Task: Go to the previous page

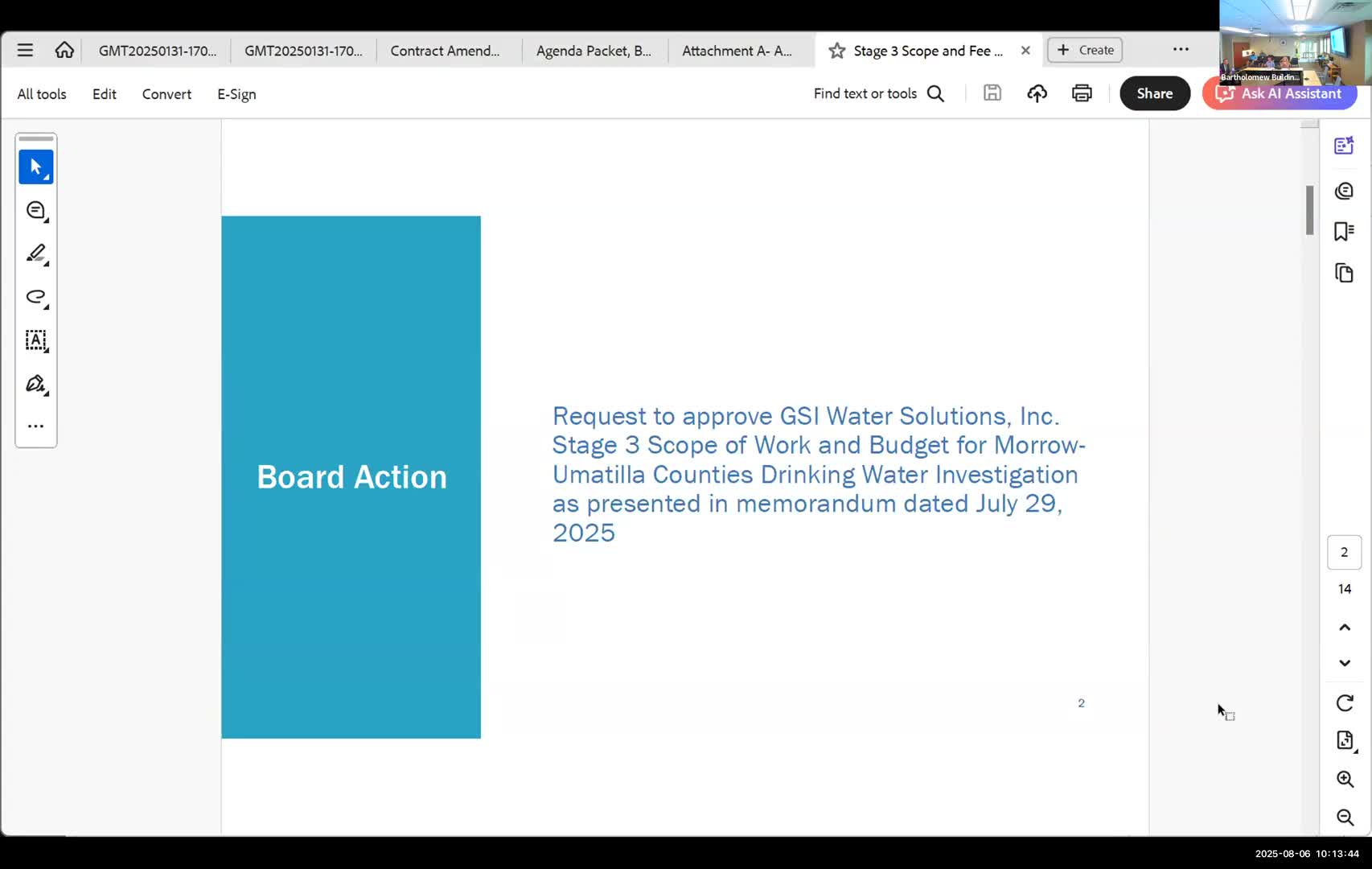Action: click(1345, 627)
